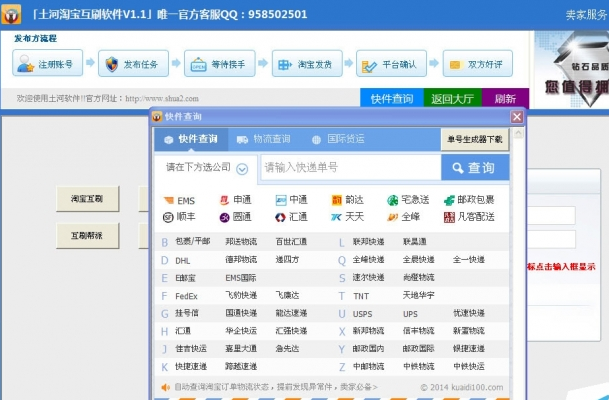Click 单号生成器下载 button

(x=475, y=139)
